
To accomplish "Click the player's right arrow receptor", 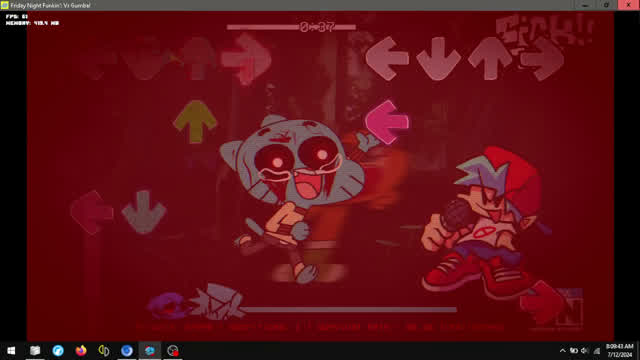I will click(x=542, y=59).
